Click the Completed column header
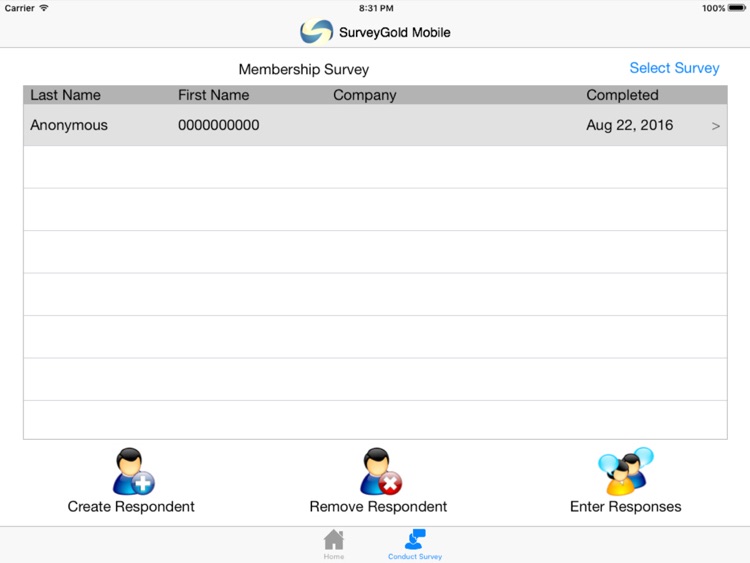Image resolution: width=750 pixels, height=563 pixels. click(622, 95)
